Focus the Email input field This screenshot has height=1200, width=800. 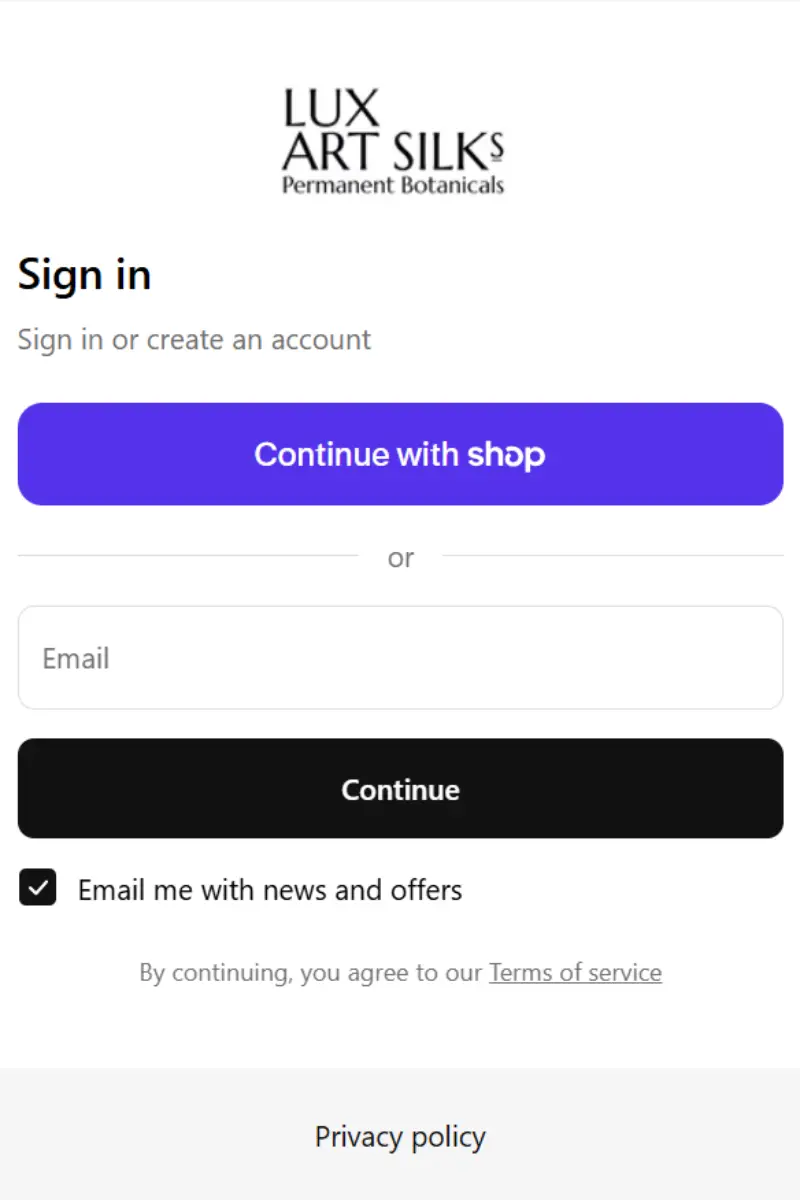[x=400, y=658]
